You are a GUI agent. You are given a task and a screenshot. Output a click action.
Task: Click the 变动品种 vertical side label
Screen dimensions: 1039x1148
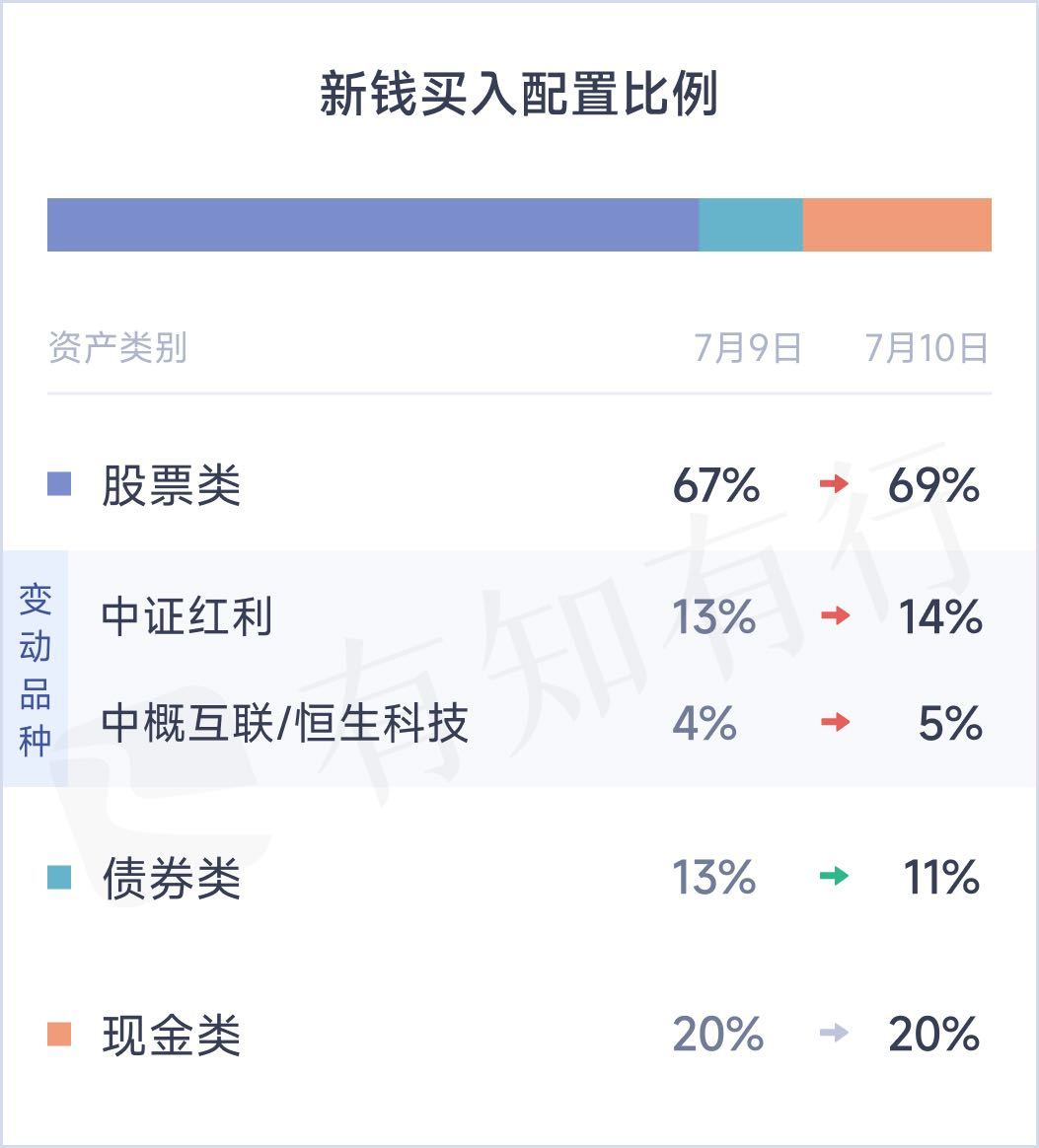pyautogui.click(x=36, y=670)
